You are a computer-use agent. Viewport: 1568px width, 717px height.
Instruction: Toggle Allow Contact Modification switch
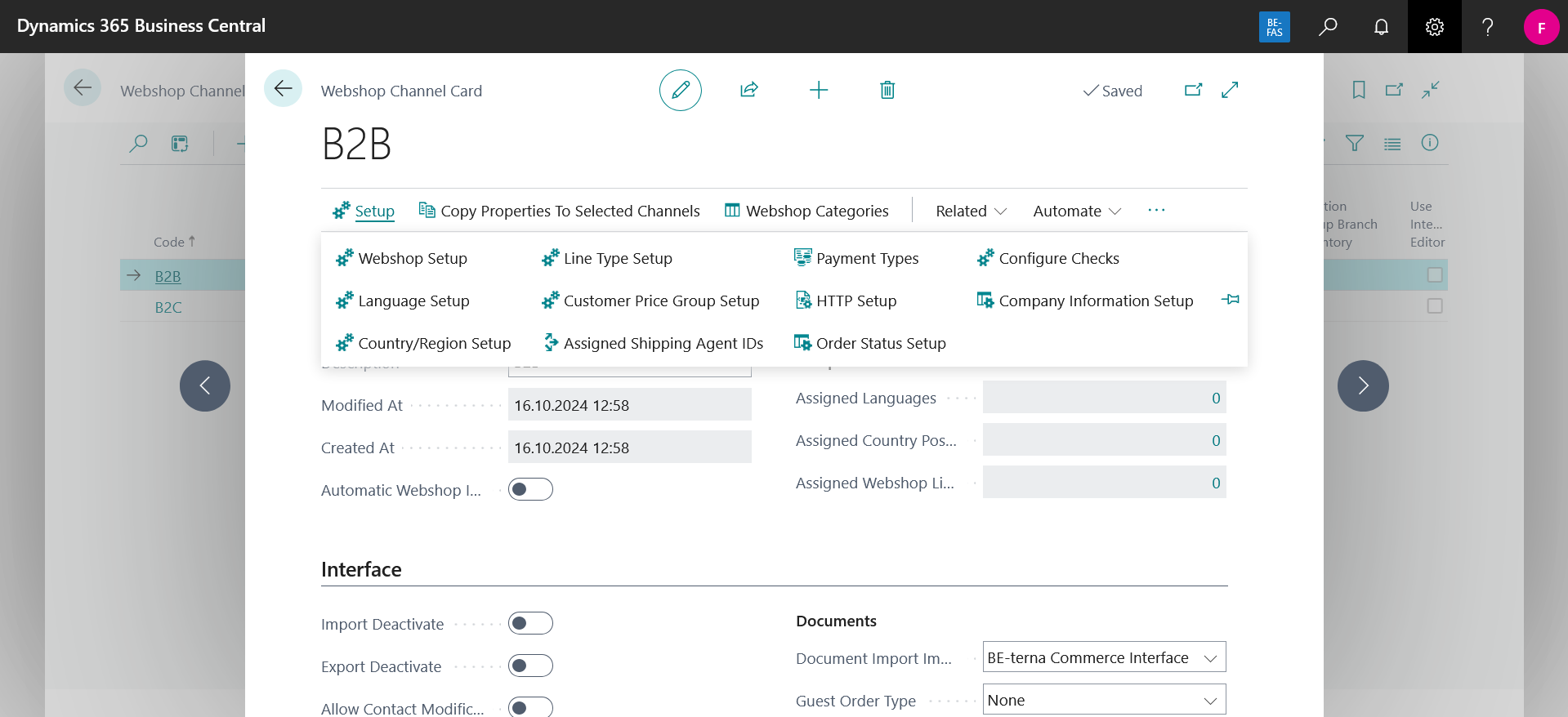coord(530,707)
